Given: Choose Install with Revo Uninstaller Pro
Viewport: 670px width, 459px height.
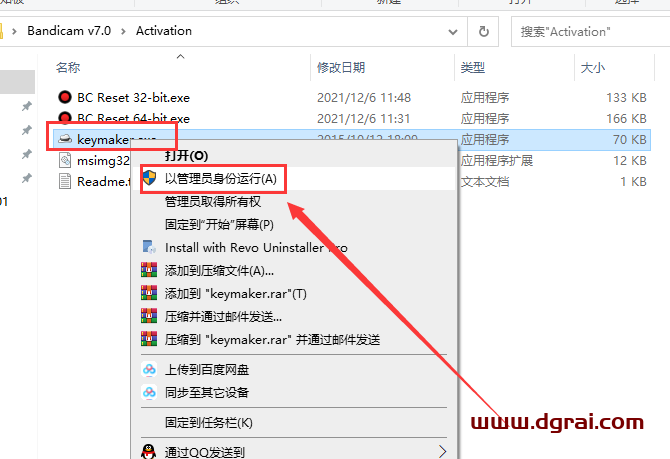Looking at the screenshot, I should tap(256, 247).
